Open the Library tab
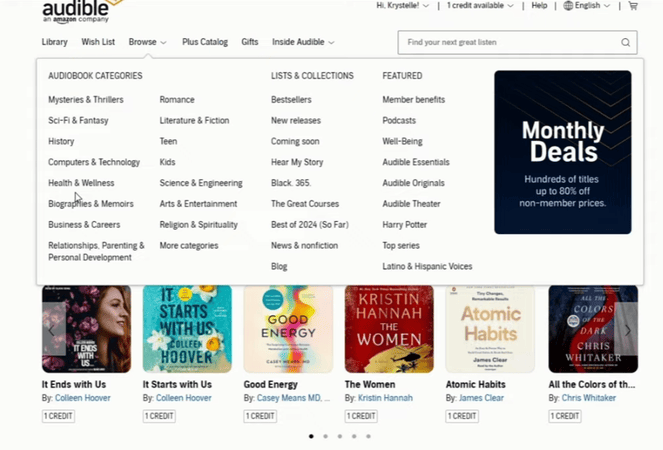Screen dimensions: 663x450 (55, 42)
